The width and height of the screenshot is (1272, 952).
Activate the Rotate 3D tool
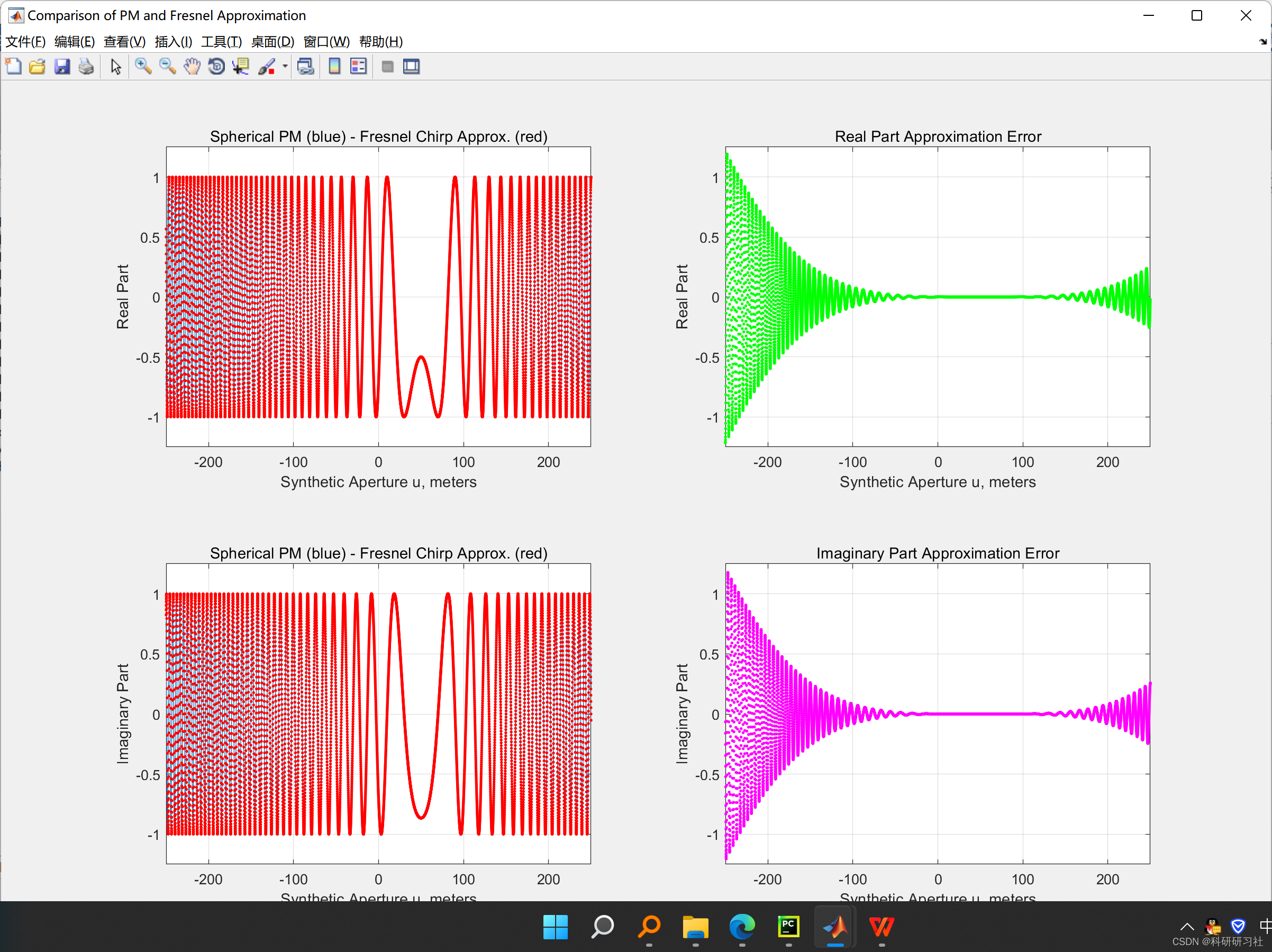point(216,67)
